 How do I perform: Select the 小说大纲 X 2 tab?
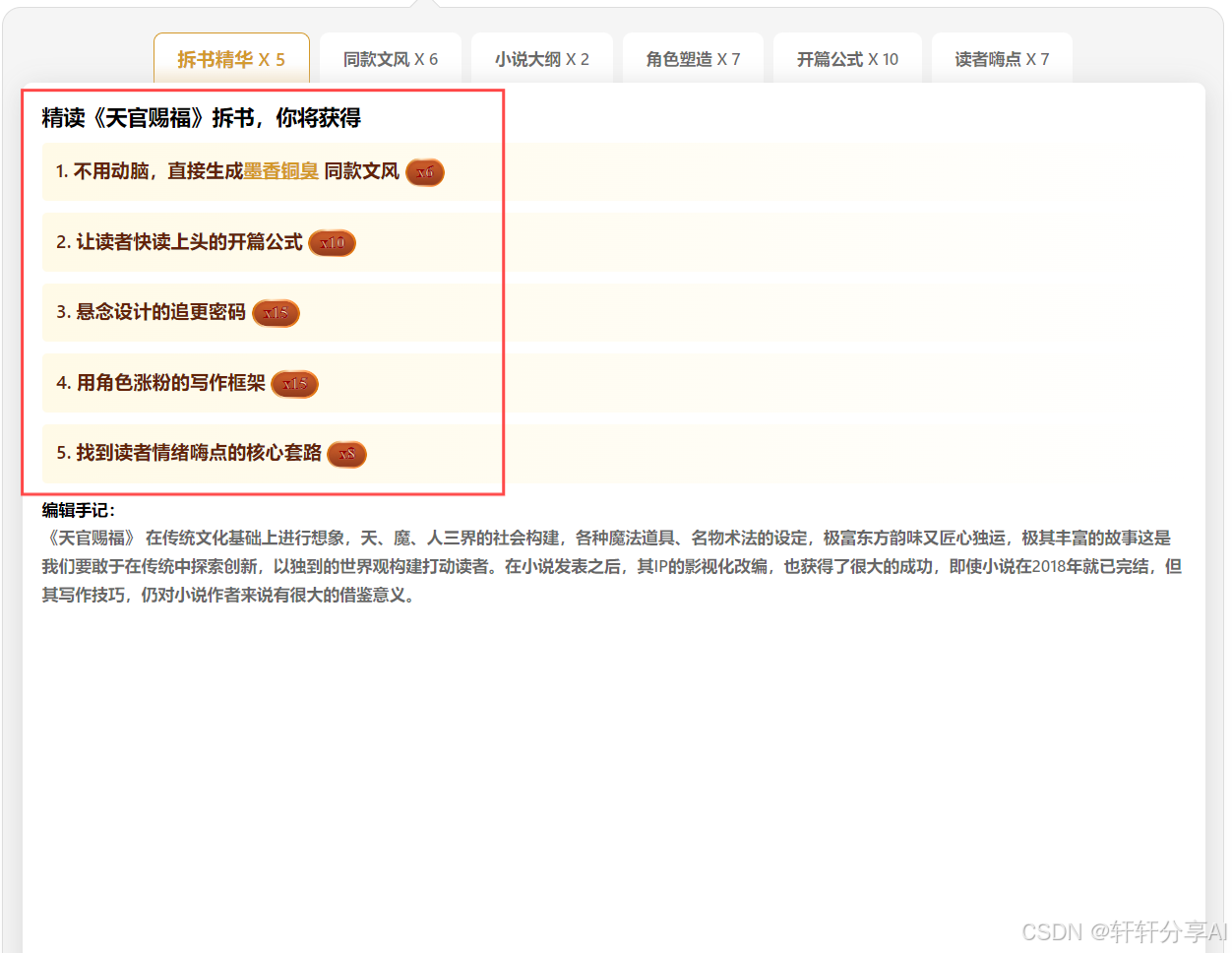[542, 59]
